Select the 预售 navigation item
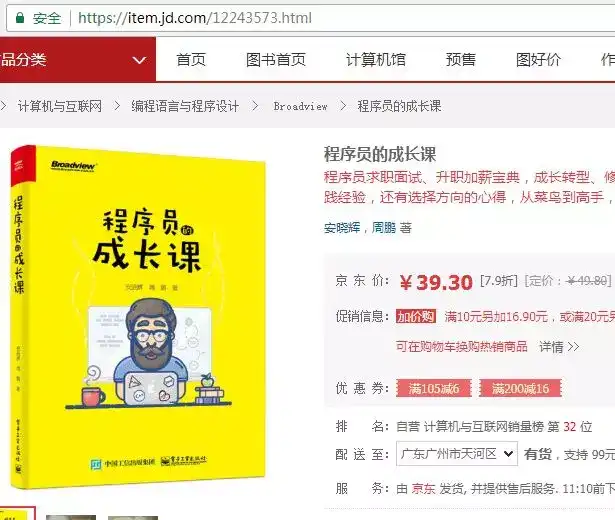This screenshot has height=520, width=615. (x=460, y=60)
